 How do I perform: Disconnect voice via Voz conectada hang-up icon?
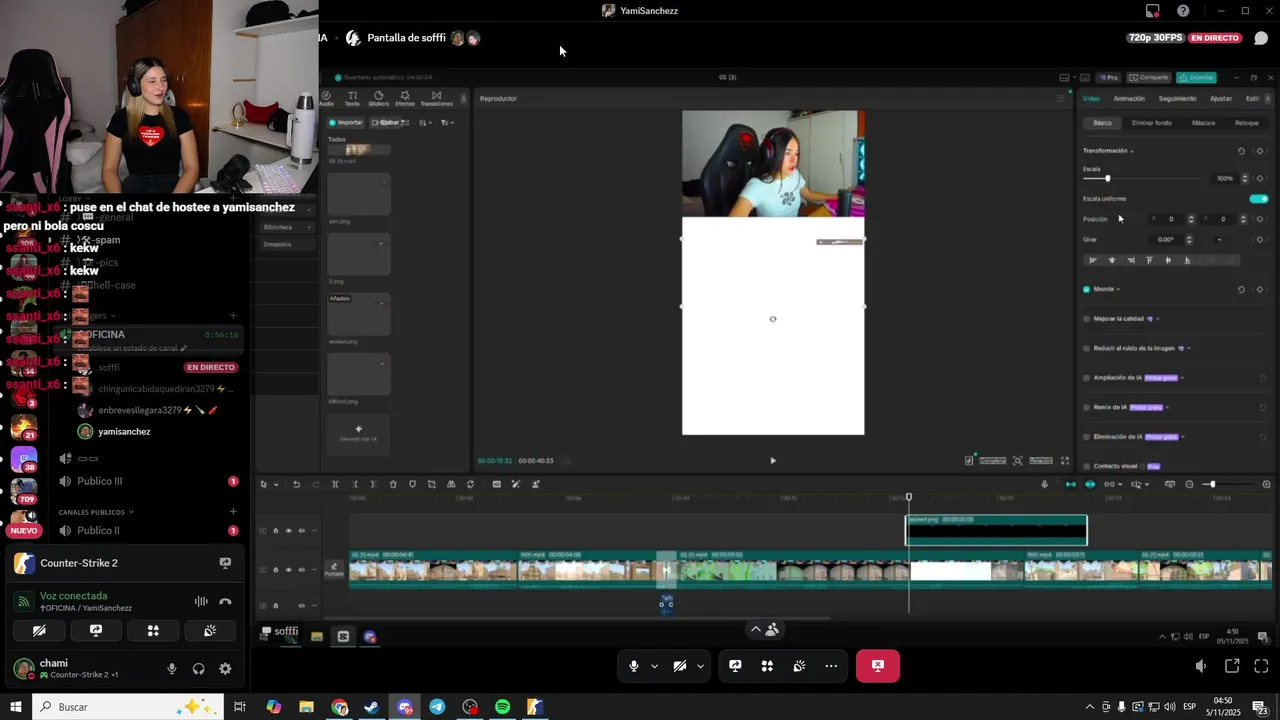(225, 601)
